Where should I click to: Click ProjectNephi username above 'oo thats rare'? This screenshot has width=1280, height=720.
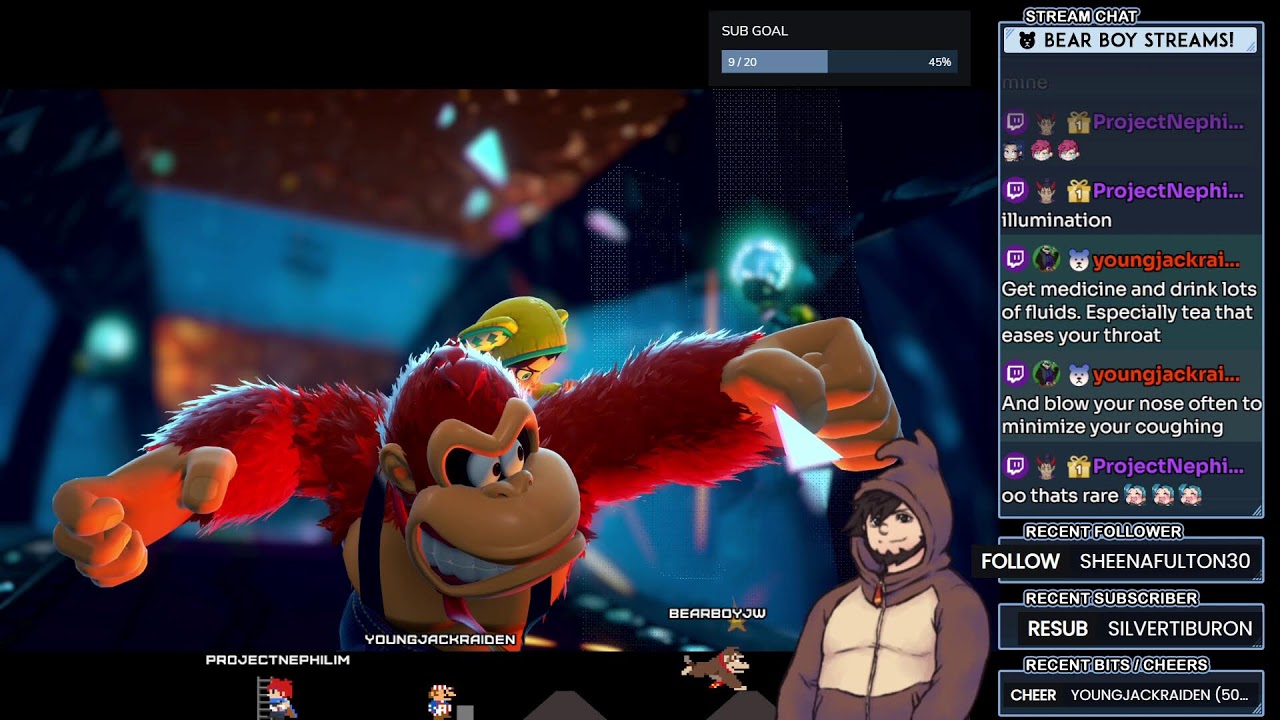1168,466
